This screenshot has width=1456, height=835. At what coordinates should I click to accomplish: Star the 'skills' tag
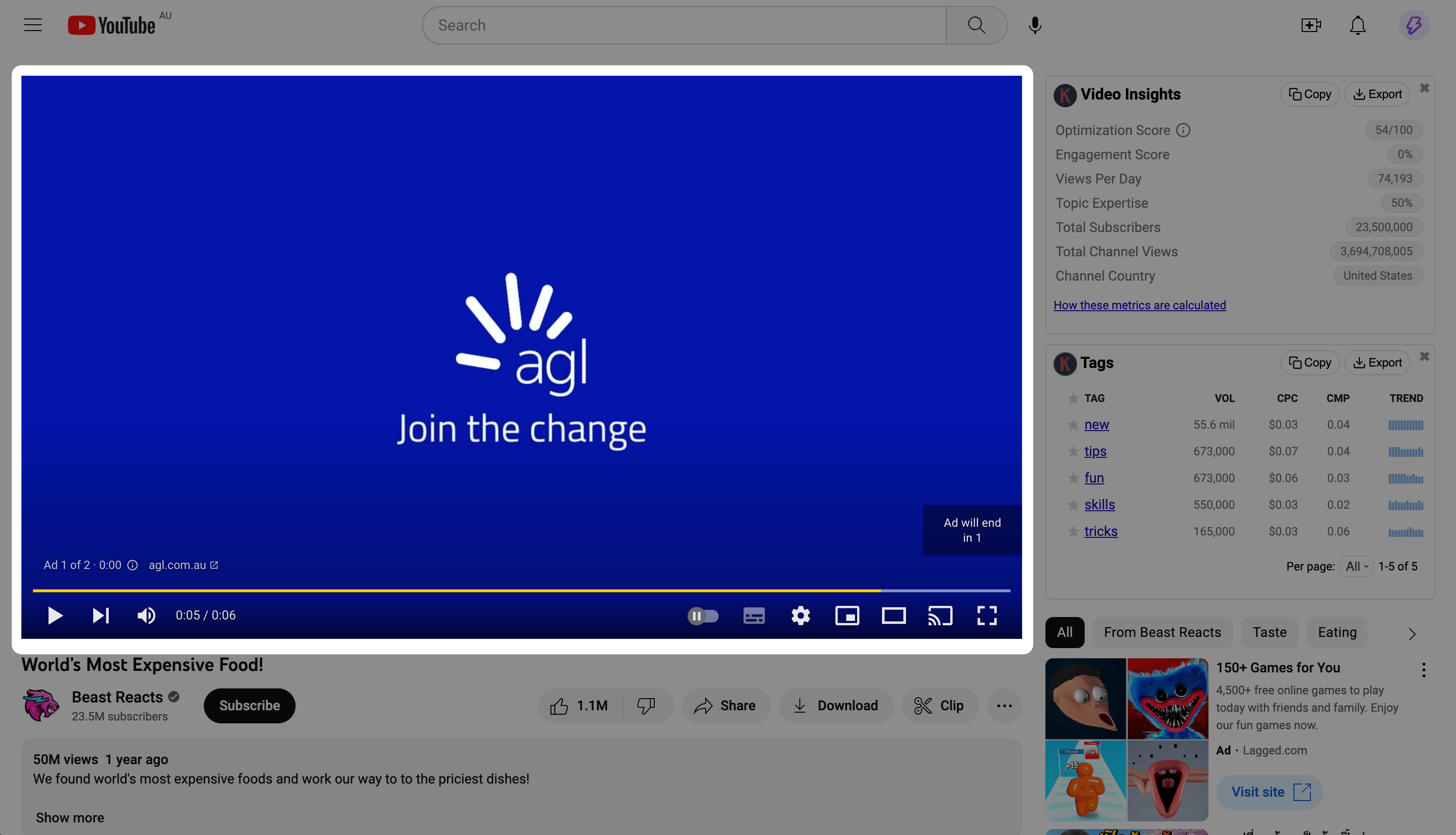click(1072, 505)
